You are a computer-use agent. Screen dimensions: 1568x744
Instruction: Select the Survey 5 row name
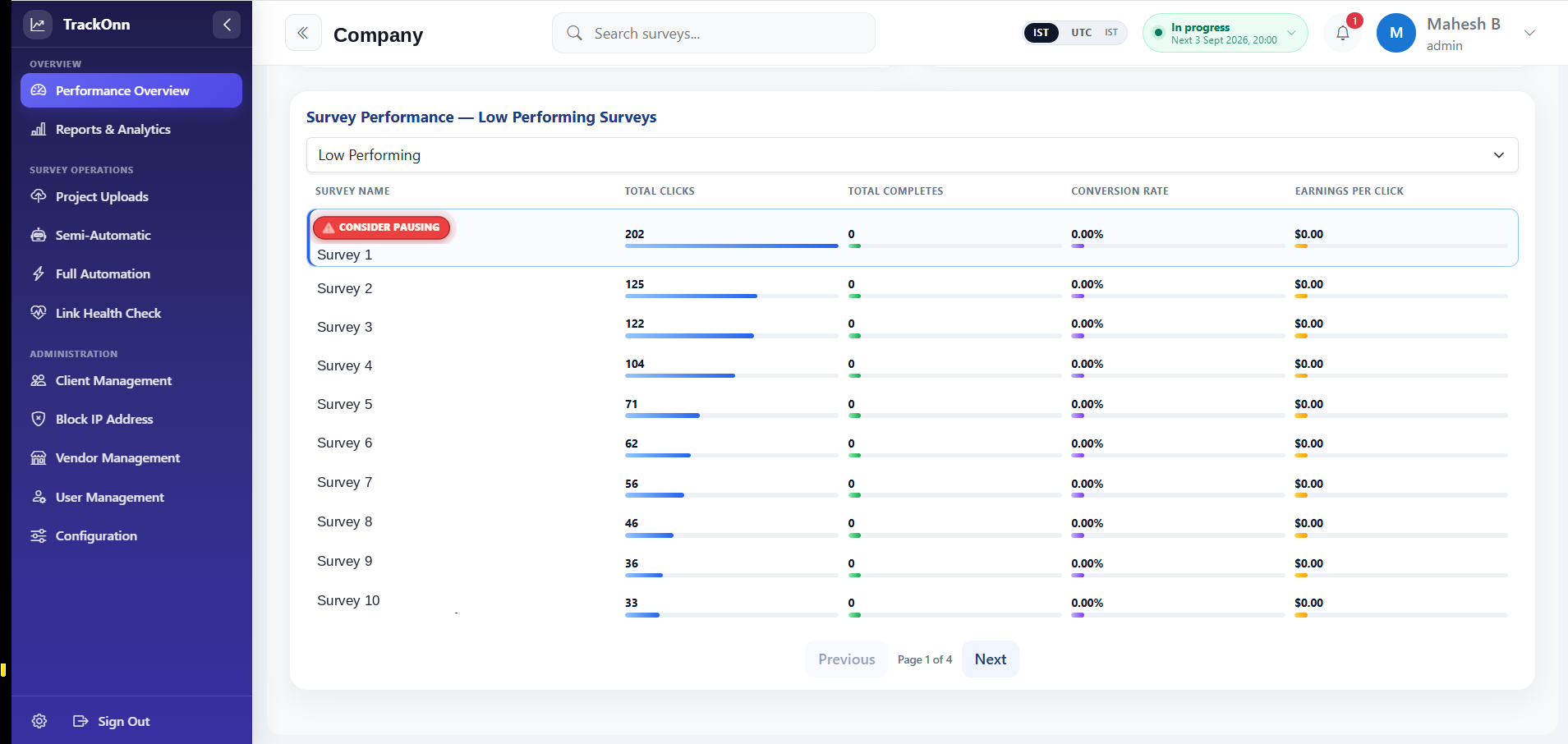344,404
